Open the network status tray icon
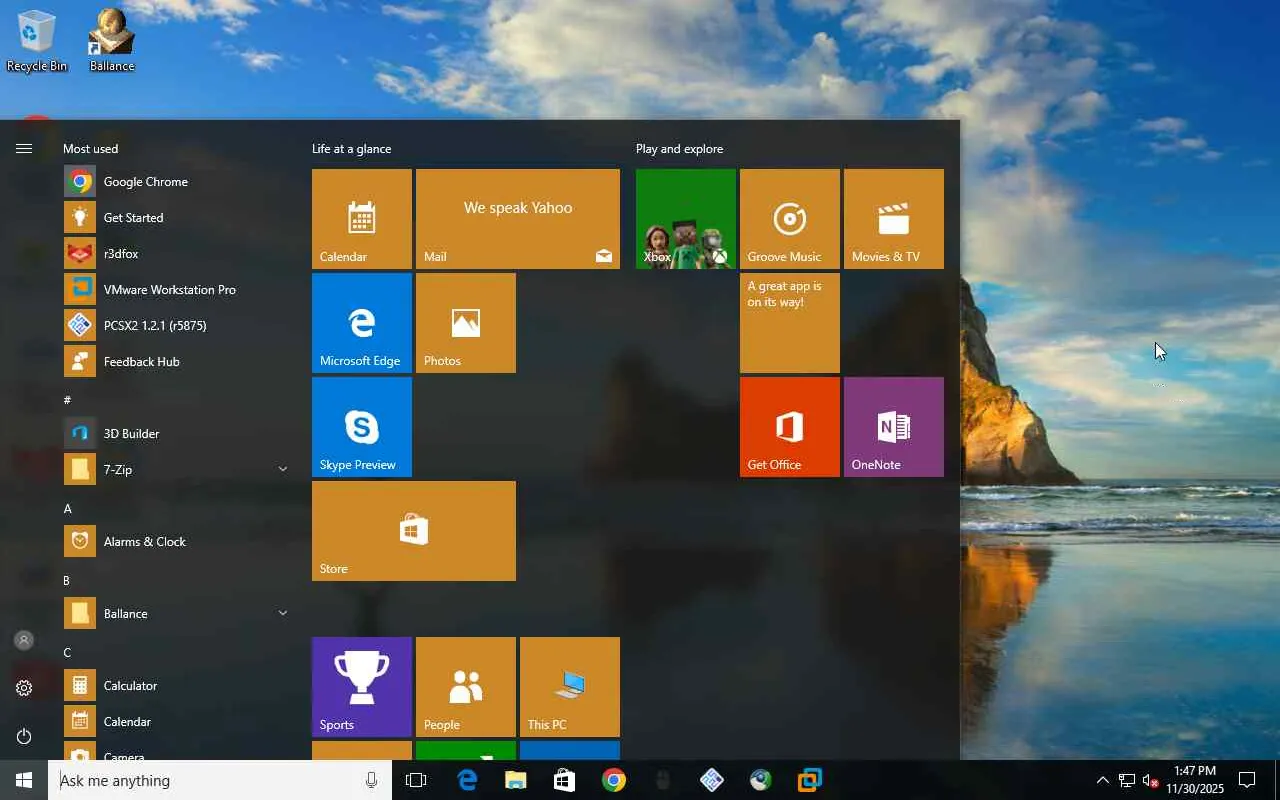This screenshot has width=1280, height=800. point(1126,780)
